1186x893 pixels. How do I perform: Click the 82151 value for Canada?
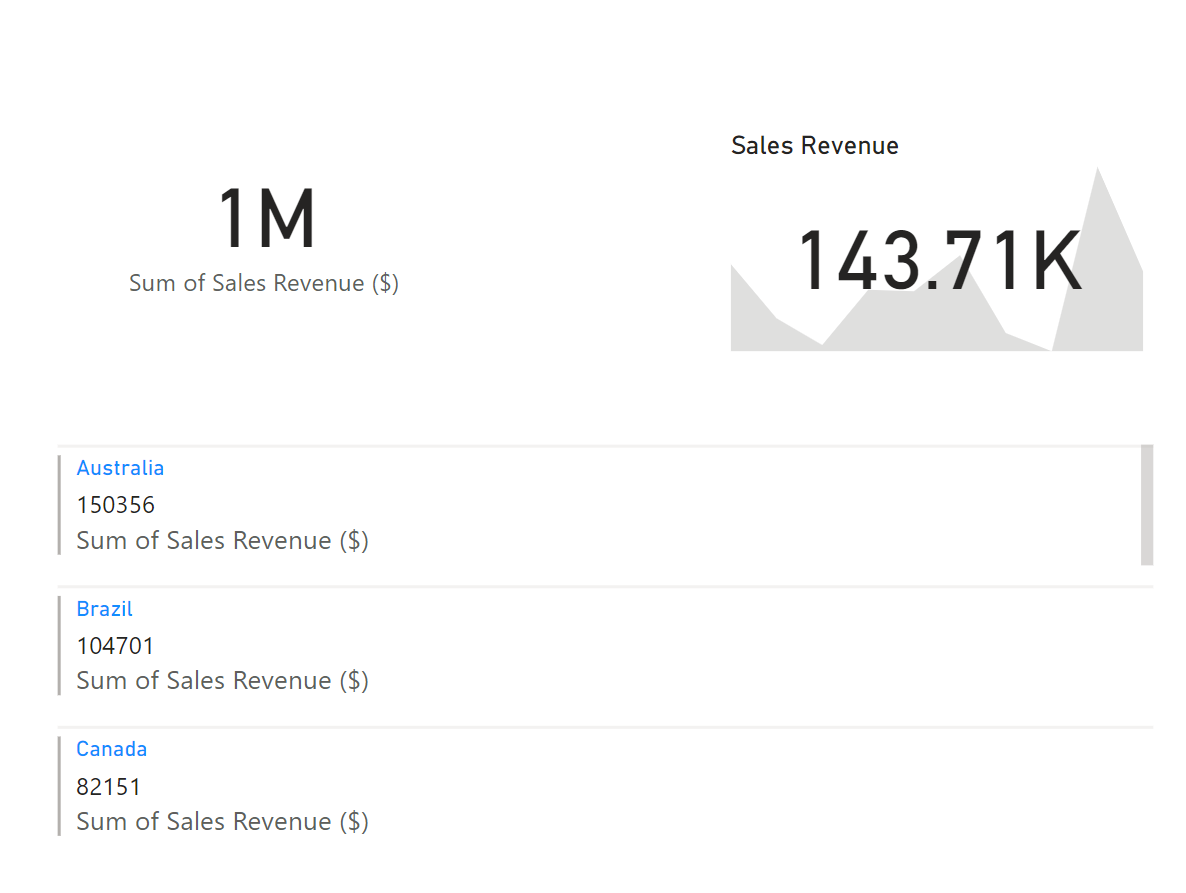(x=109, y=787)
